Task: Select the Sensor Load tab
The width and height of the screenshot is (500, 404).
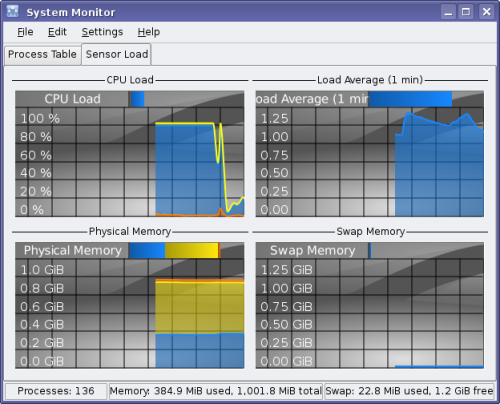Action: [117, 54]
